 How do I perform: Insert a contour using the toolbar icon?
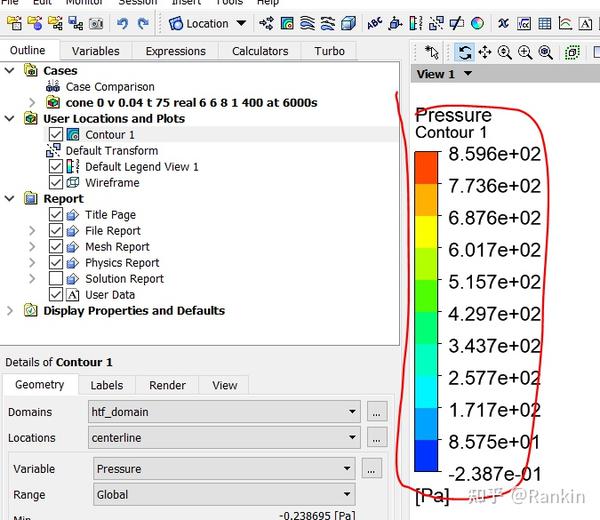tap(287, 24)
